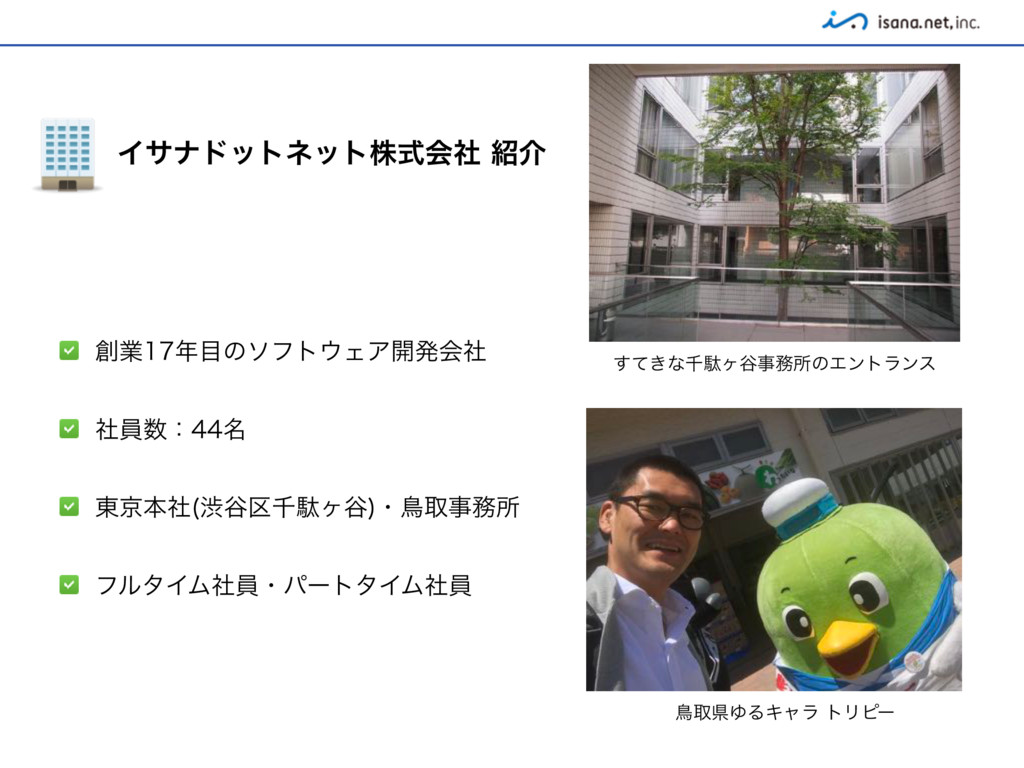The image size is (1024, 768).
Task: Click the checkmark beside フルタイム社員・パートタイム社員
Action: point(69,584)
